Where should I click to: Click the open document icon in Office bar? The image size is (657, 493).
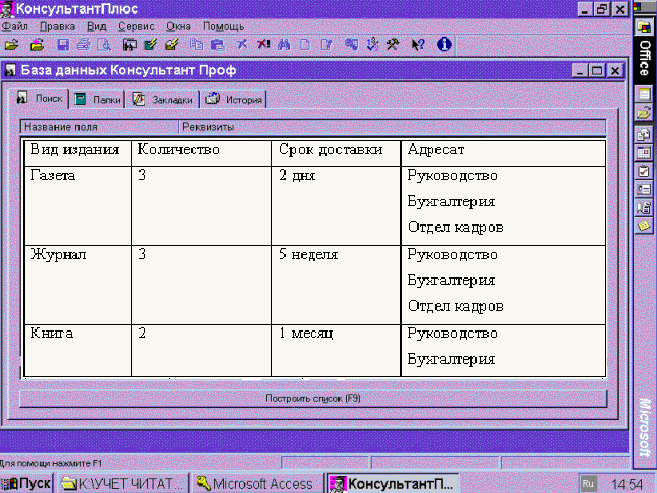[x=644, y=113]
